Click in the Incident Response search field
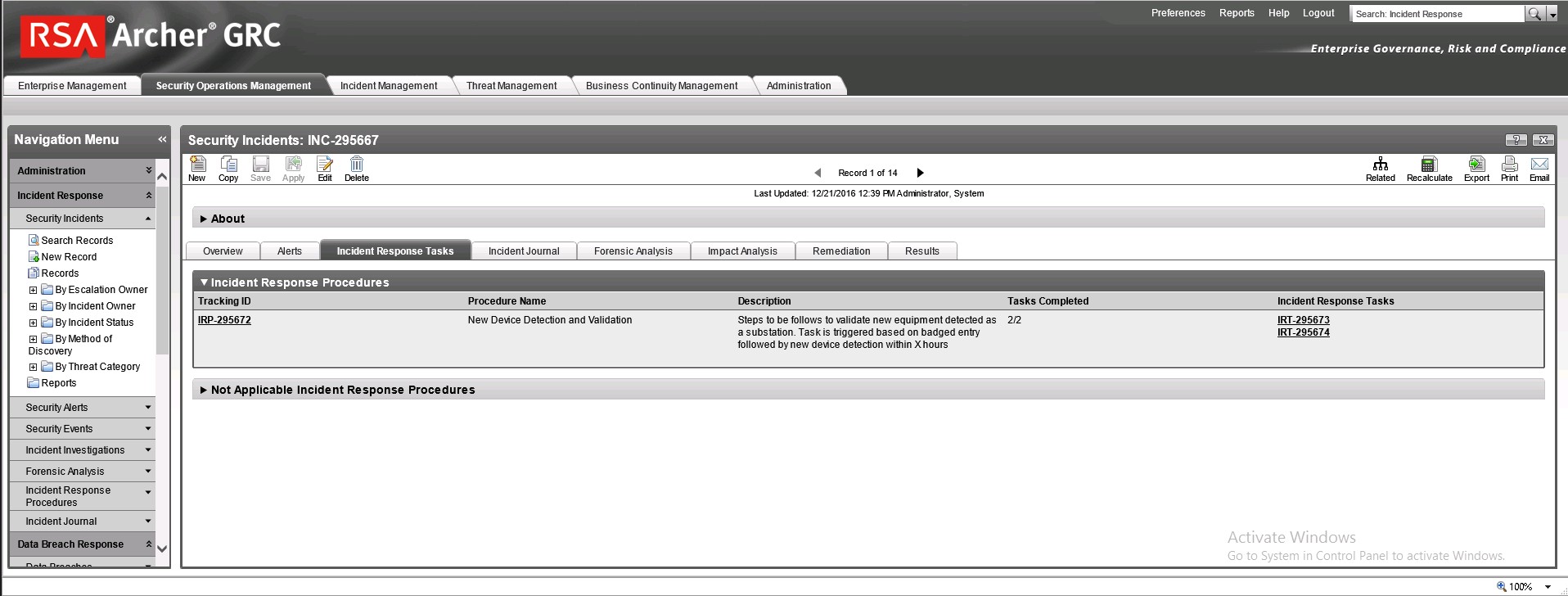The height and width of the screenshot is (596, 1568). [1438, 14]
